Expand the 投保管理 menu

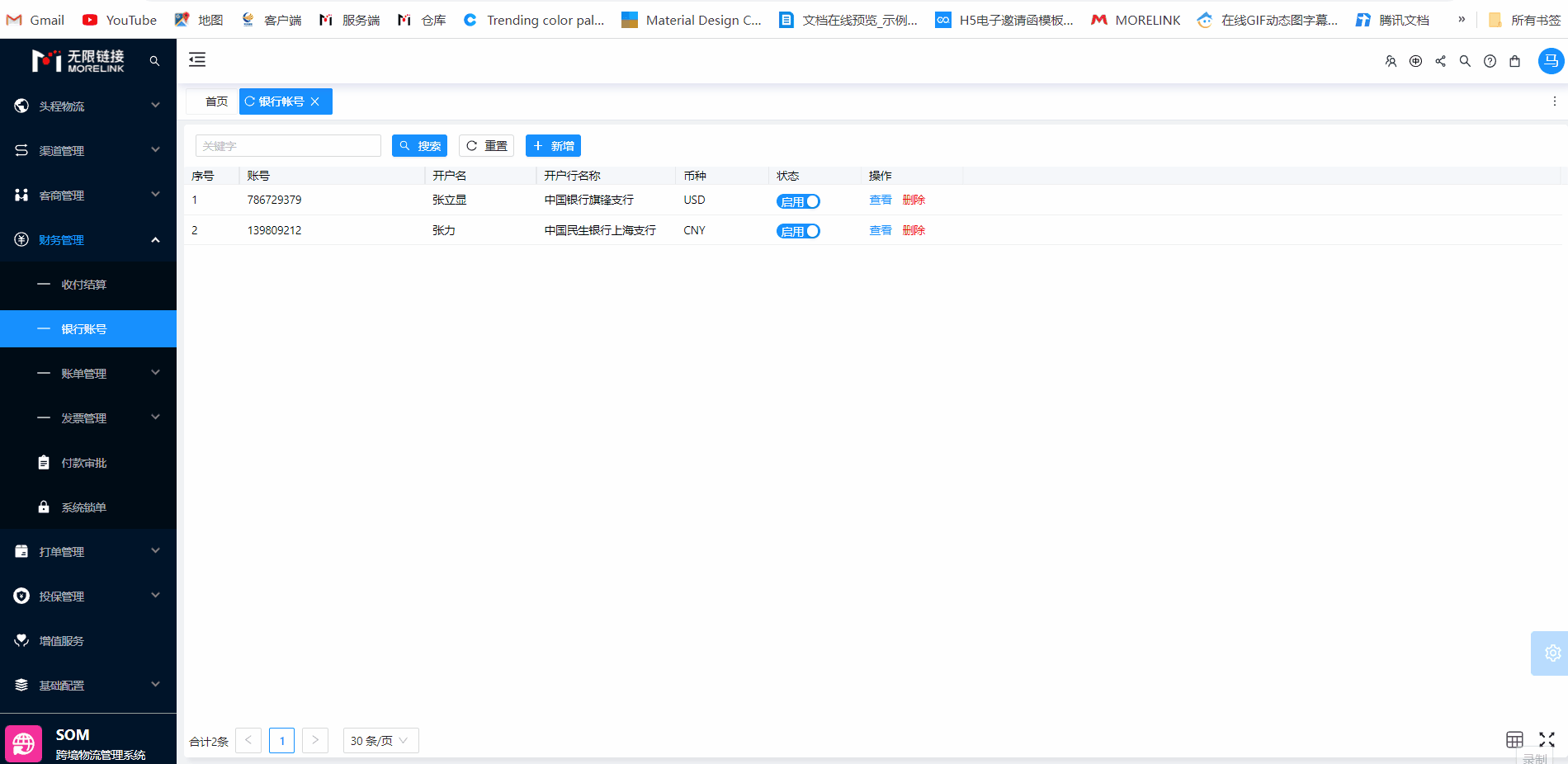pyautogui.click(x=88, y=597)
